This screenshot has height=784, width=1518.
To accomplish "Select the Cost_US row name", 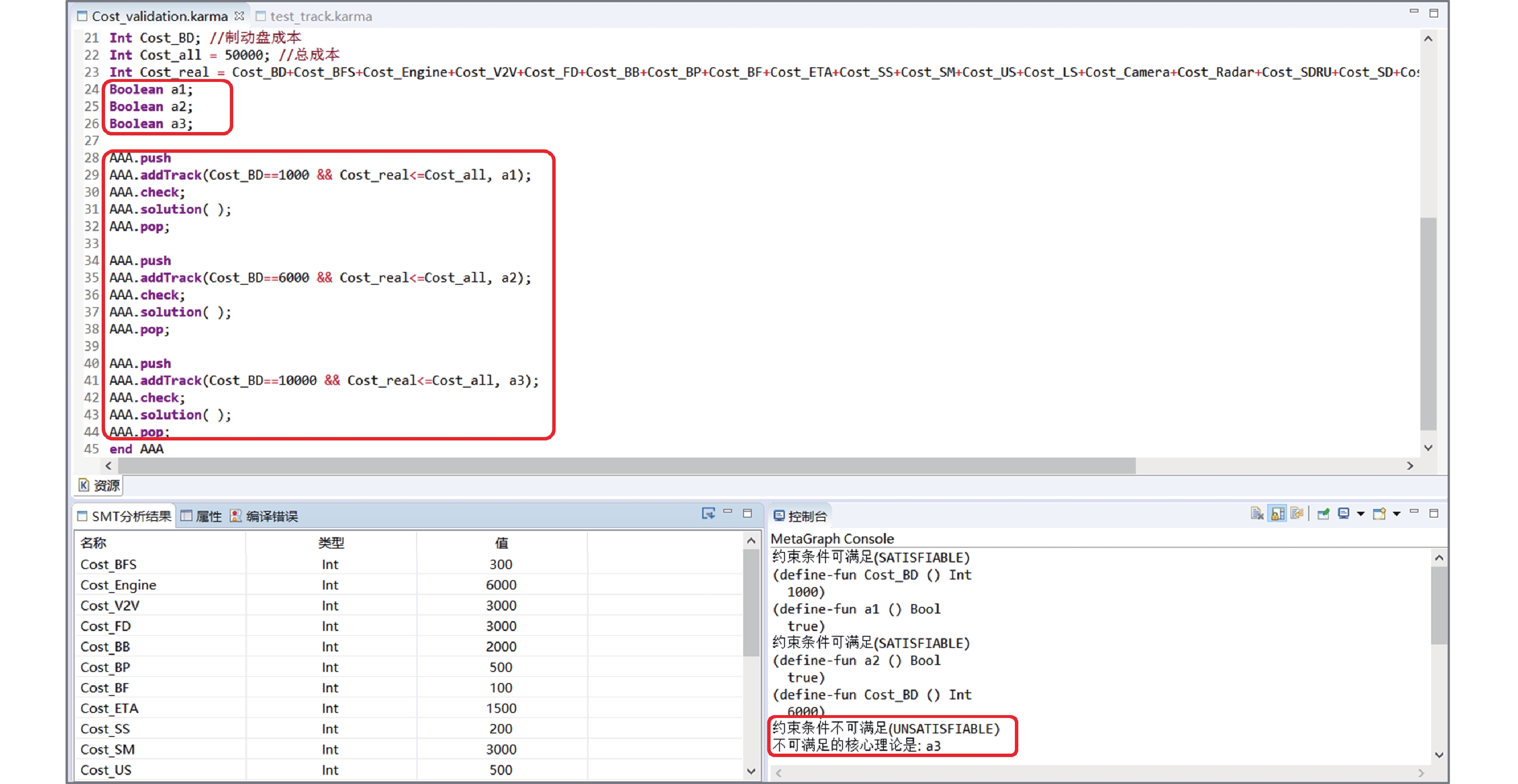I will coord(106,771).
